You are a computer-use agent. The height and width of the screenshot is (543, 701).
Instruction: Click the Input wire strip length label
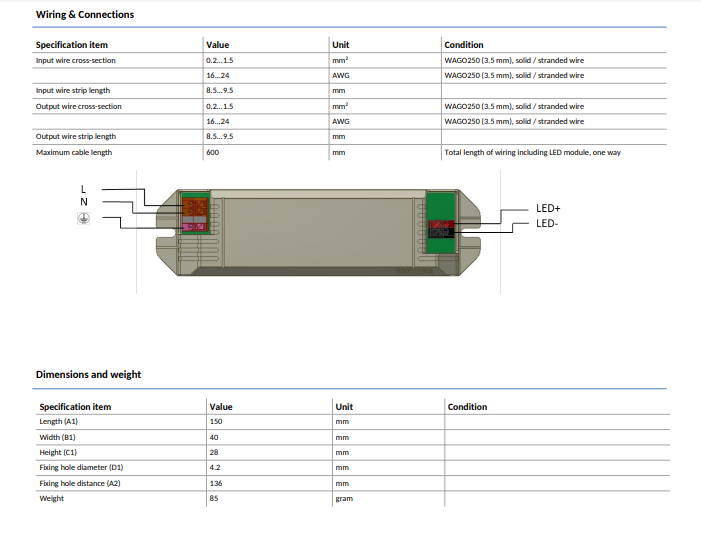[x=73, y=91]
